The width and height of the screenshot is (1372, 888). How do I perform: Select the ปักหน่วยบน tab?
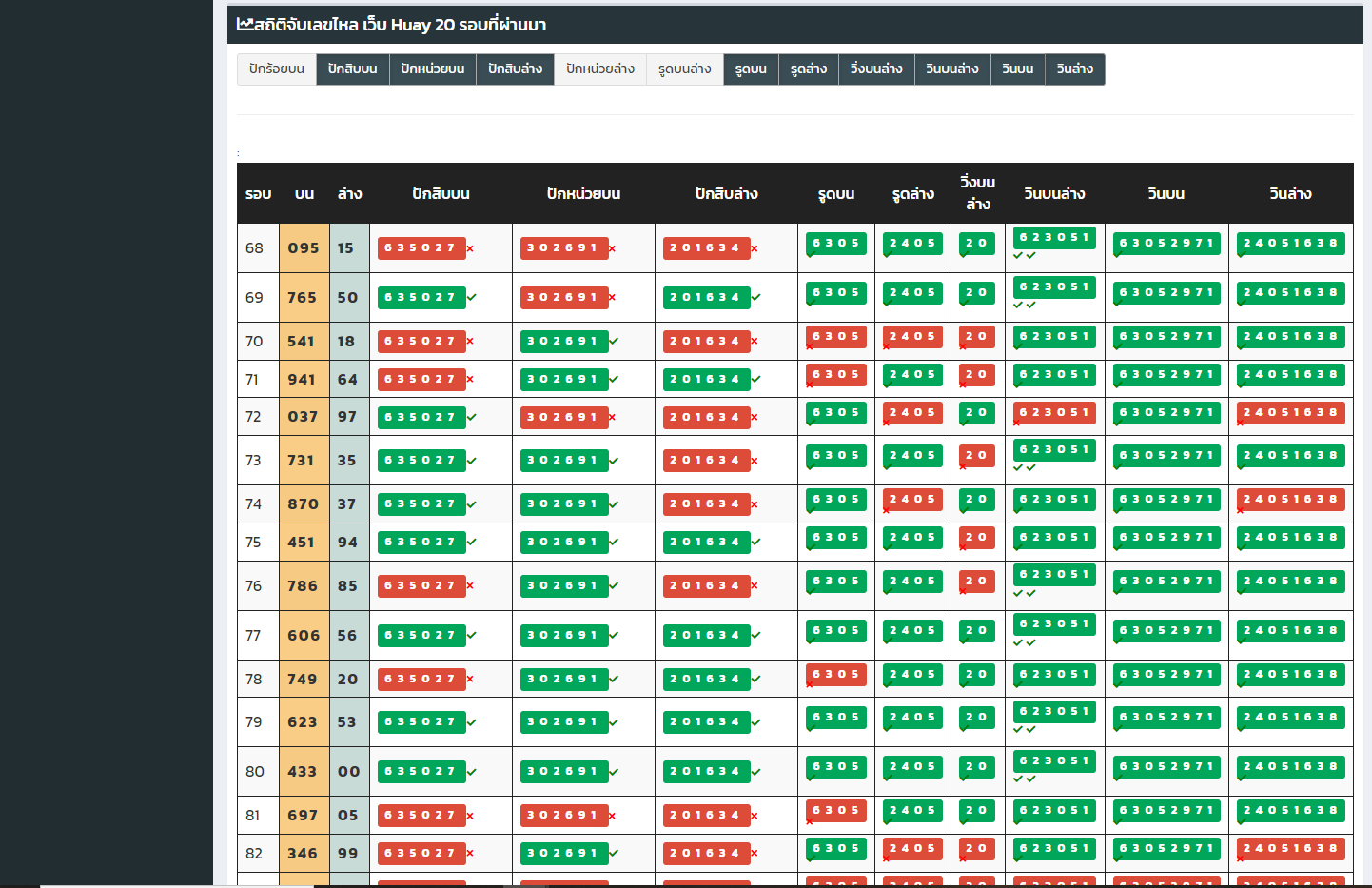click(433, 69)
